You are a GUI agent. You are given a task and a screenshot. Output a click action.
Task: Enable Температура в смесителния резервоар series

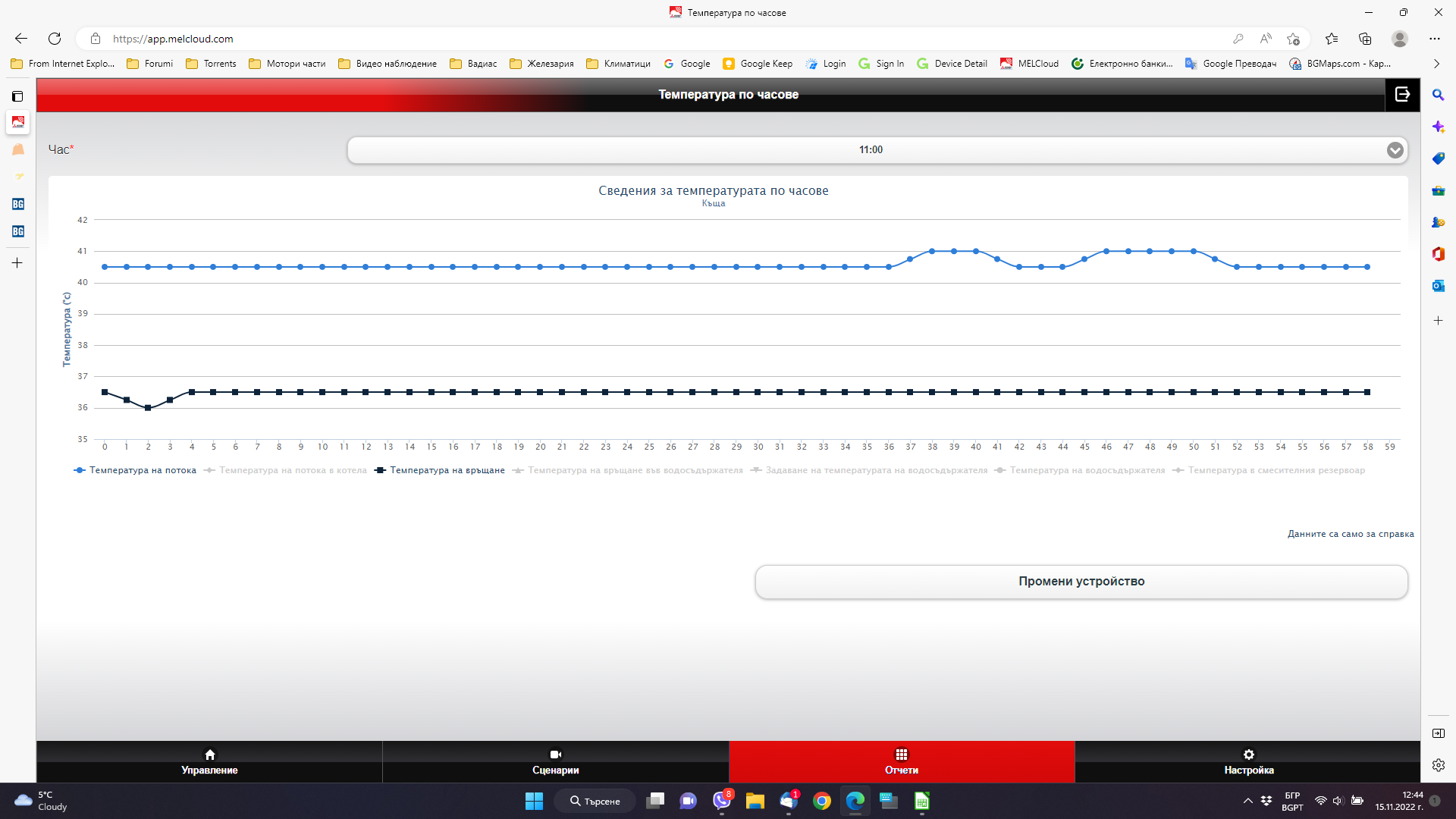pyautogui.click(x=1276, y=470)
